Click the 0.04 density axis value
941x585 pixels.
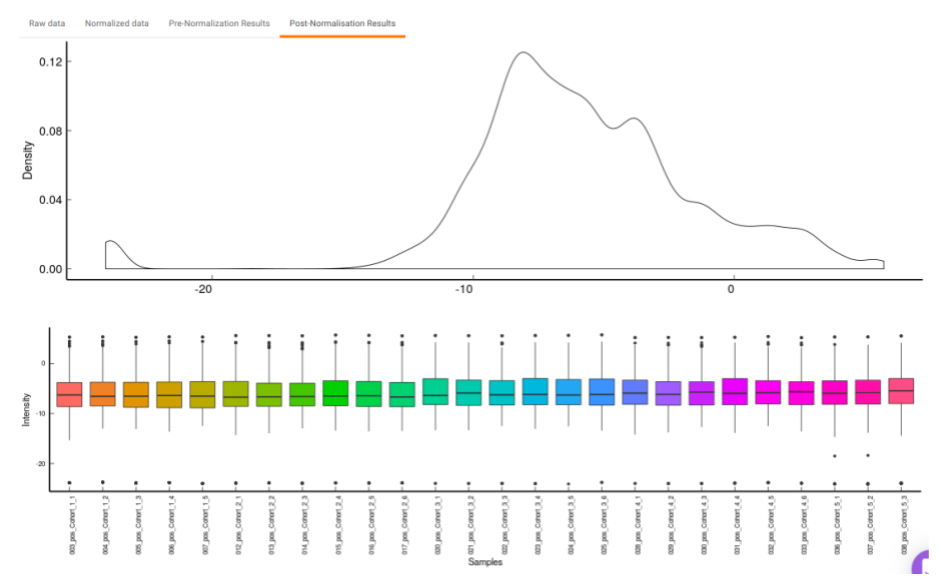point(51,200)
